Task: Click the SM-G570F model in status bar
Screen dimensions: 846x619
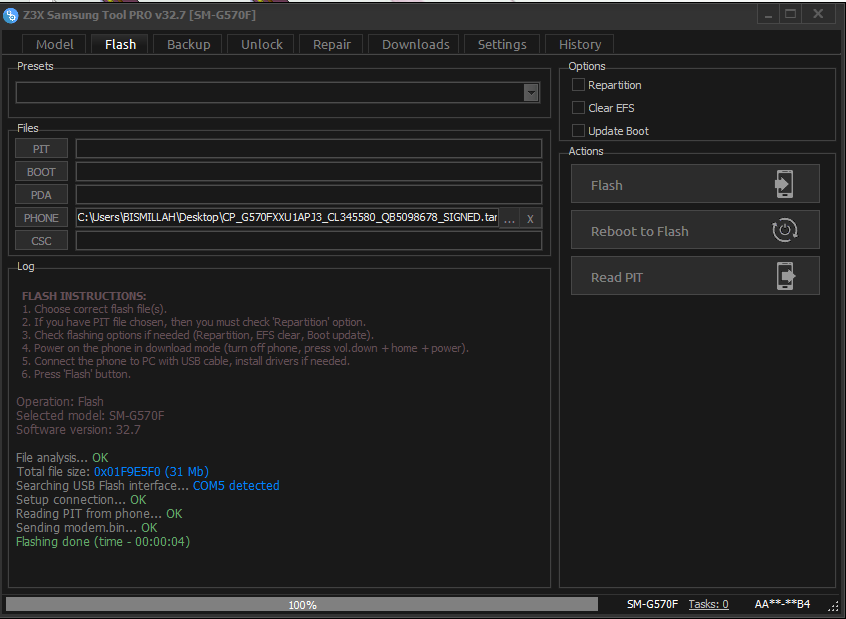Action: (x=652, y=604)
